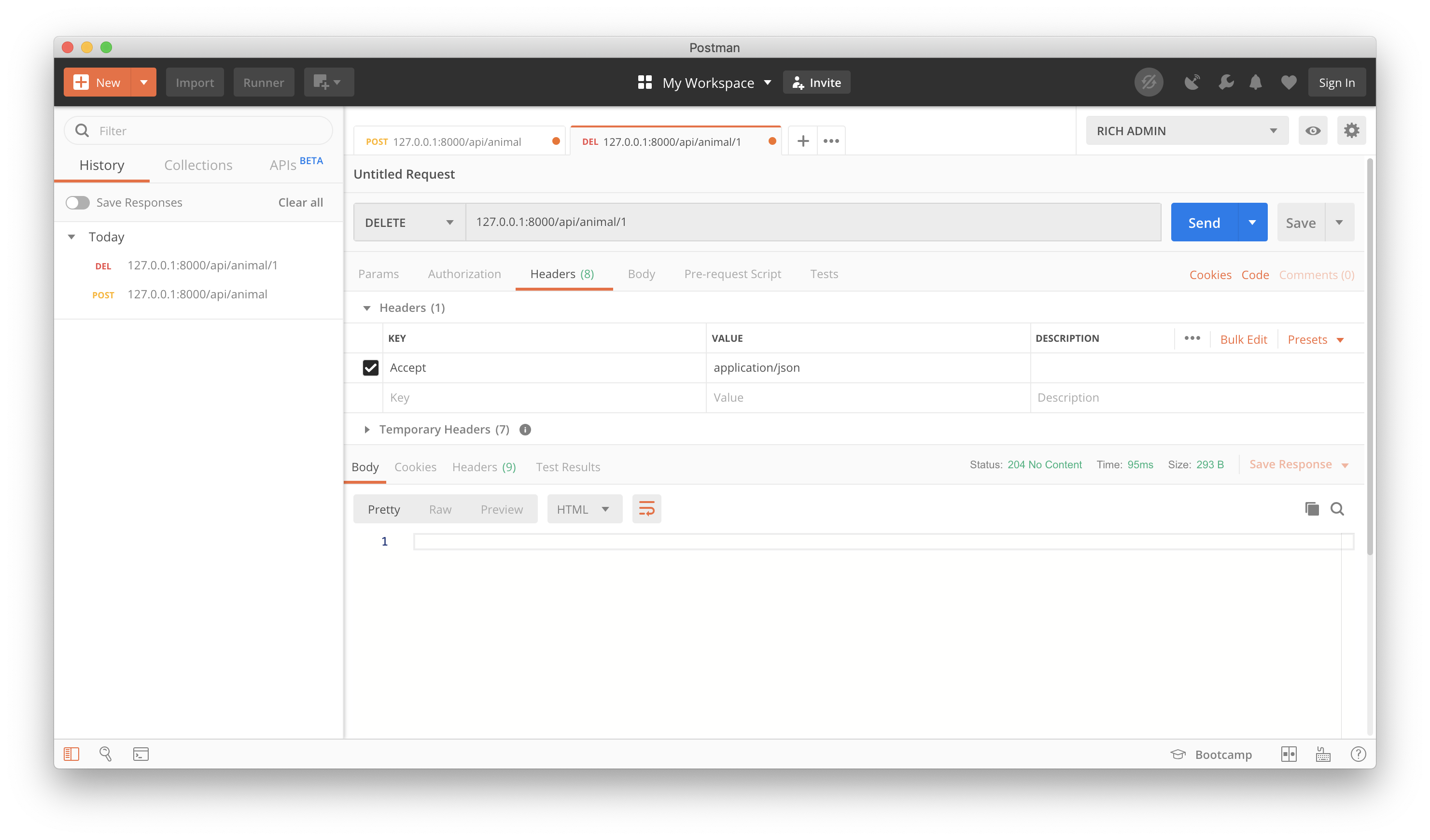Copy response body to clipboard
The height and width of the screenshot is (840, 1430).
(x=1311, y=508)
